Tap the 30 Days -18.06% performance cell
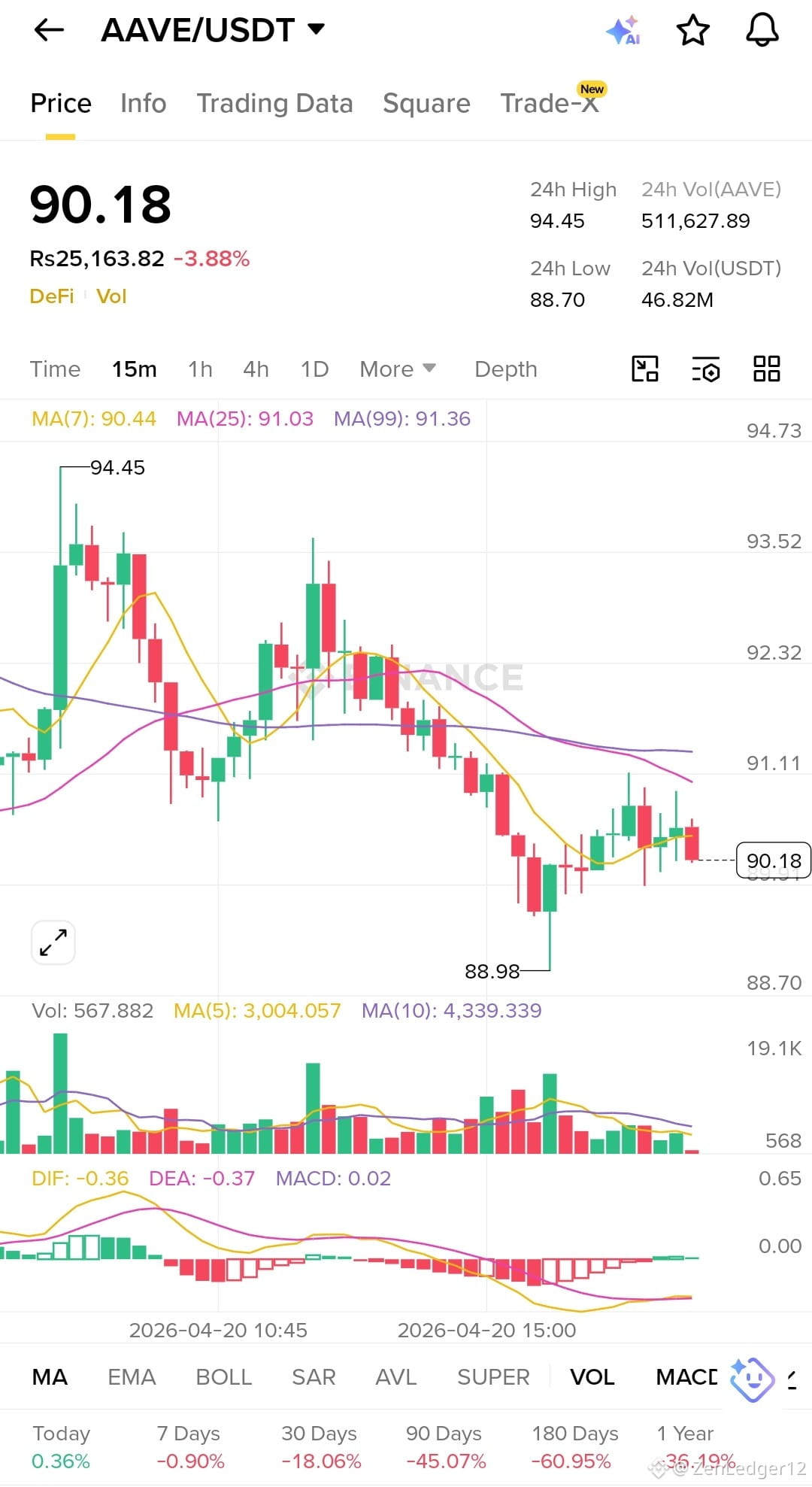This screenshot has width=812, height=1487. (x=321, y=1447)
